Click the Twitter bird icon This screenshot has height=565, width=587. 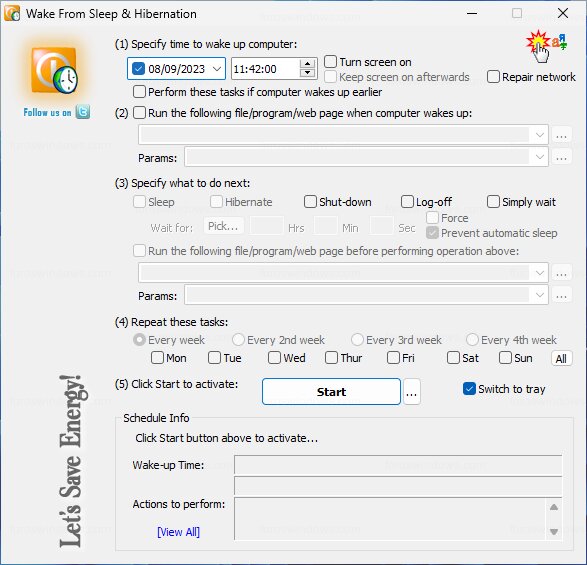pos(82,112)
